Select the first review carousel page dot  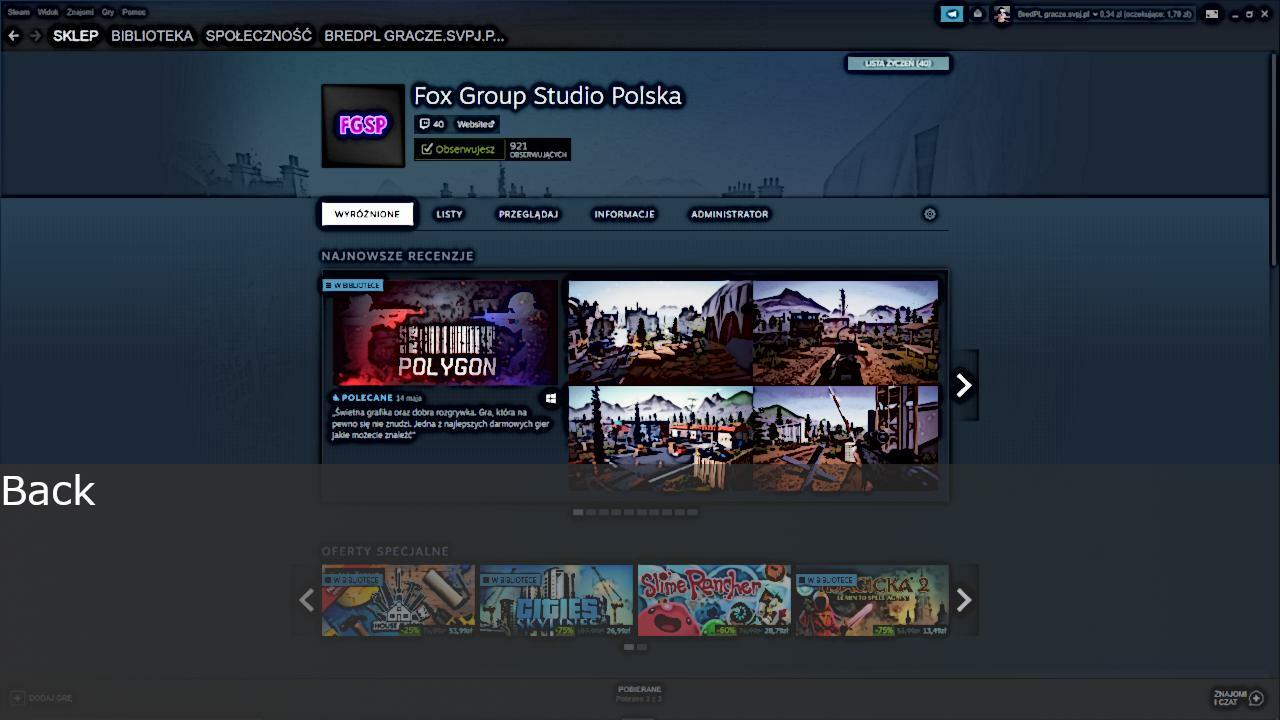tap(578, 512)
